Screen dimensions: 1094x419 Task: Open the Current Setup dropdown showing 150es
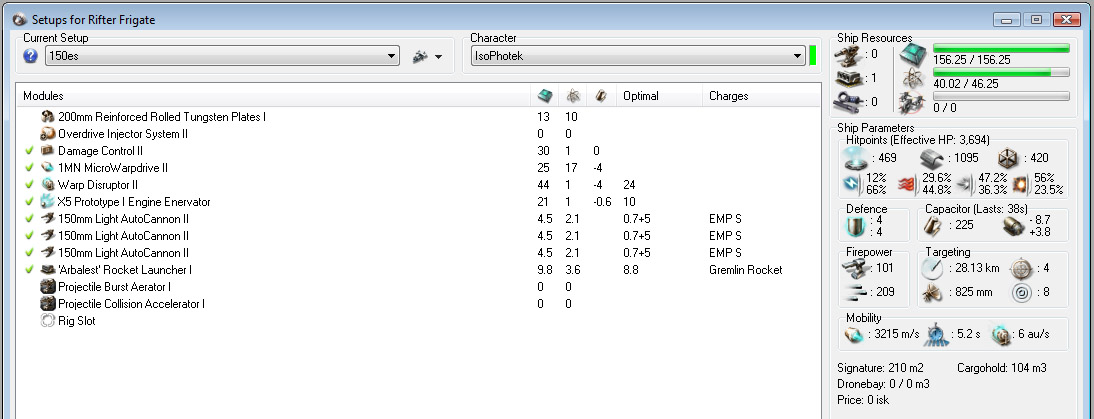click(222, 56)
